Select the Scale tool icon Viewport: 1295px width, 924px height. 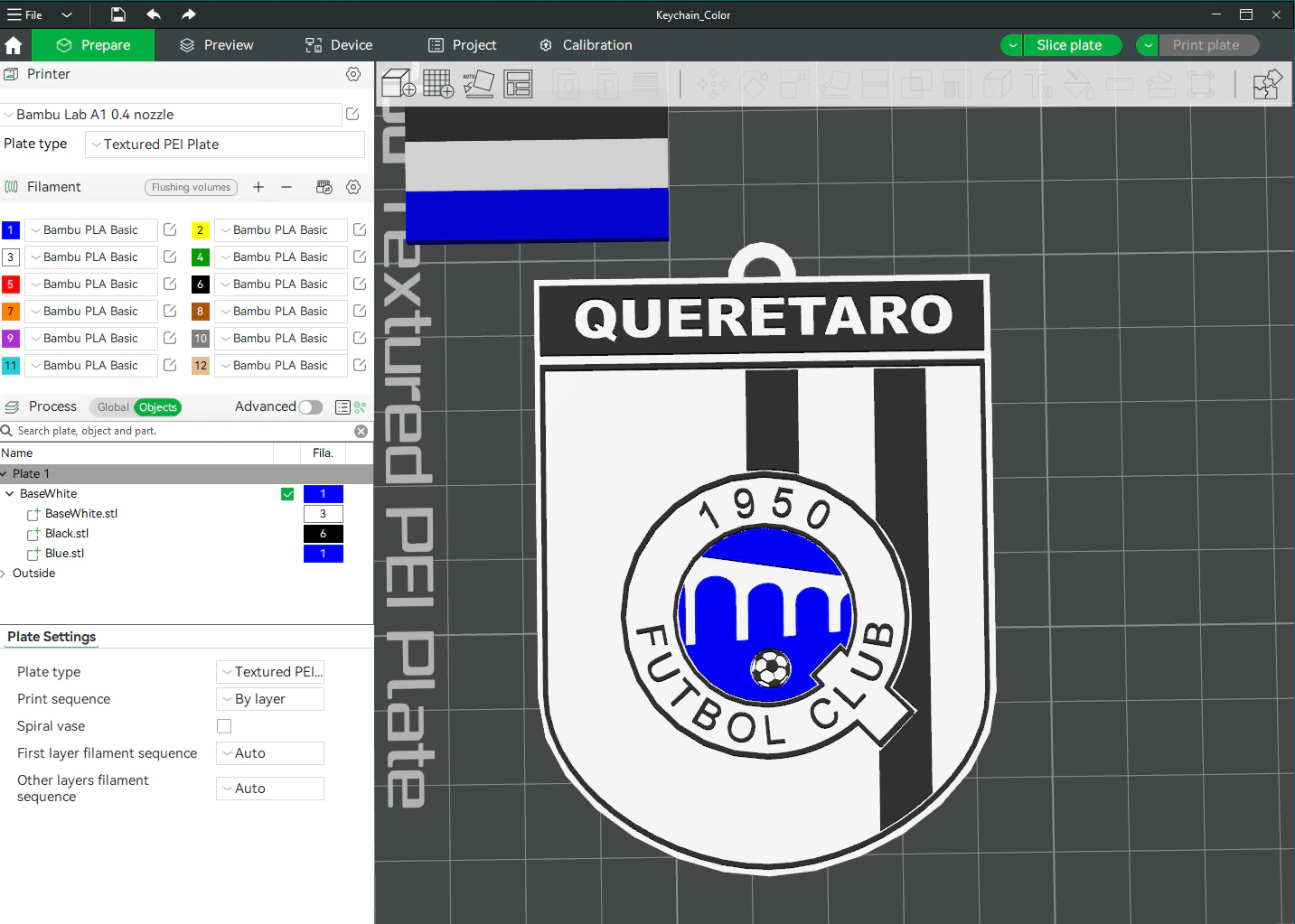point(793,85)
